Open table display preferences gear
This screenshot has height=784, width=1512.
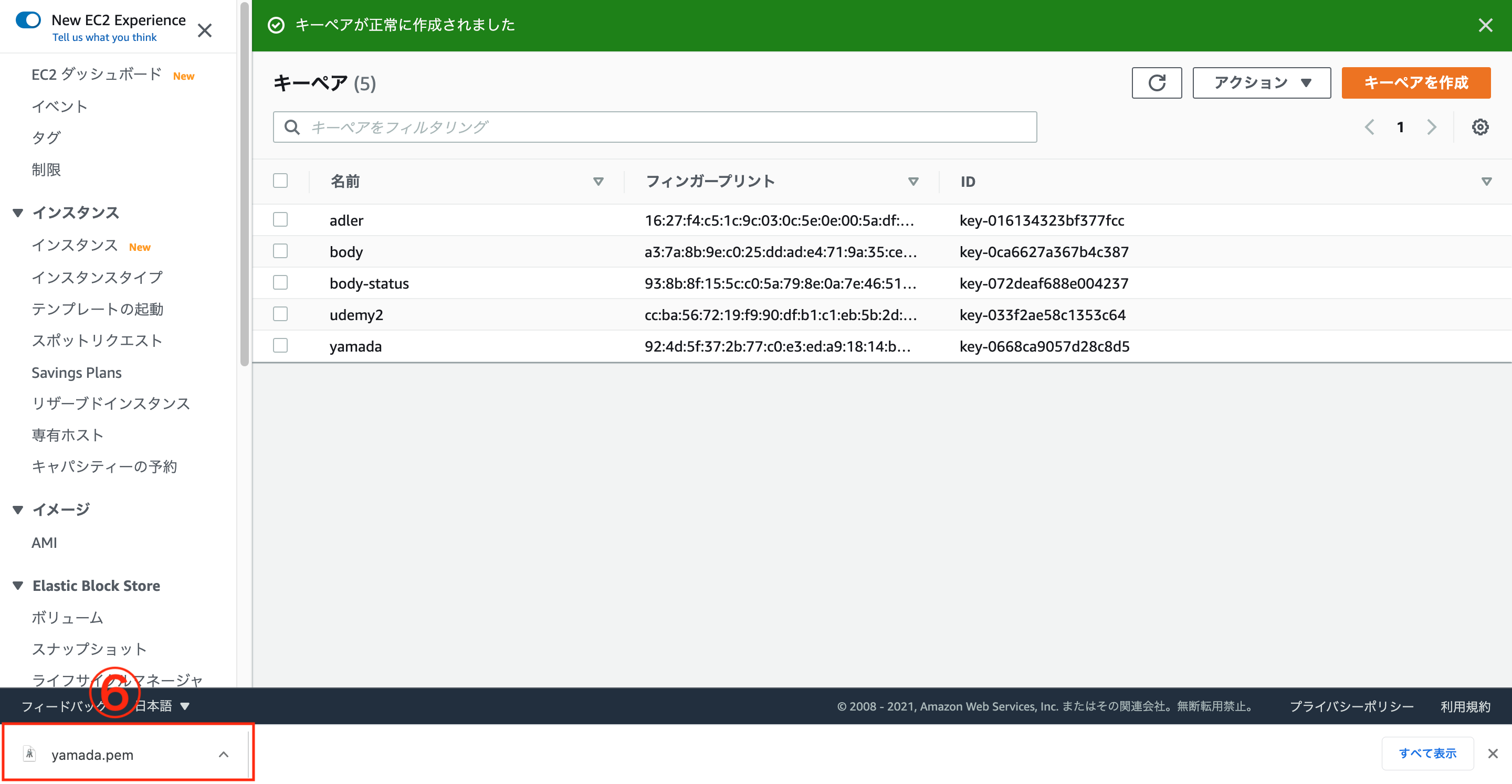tap(1480, 127)
